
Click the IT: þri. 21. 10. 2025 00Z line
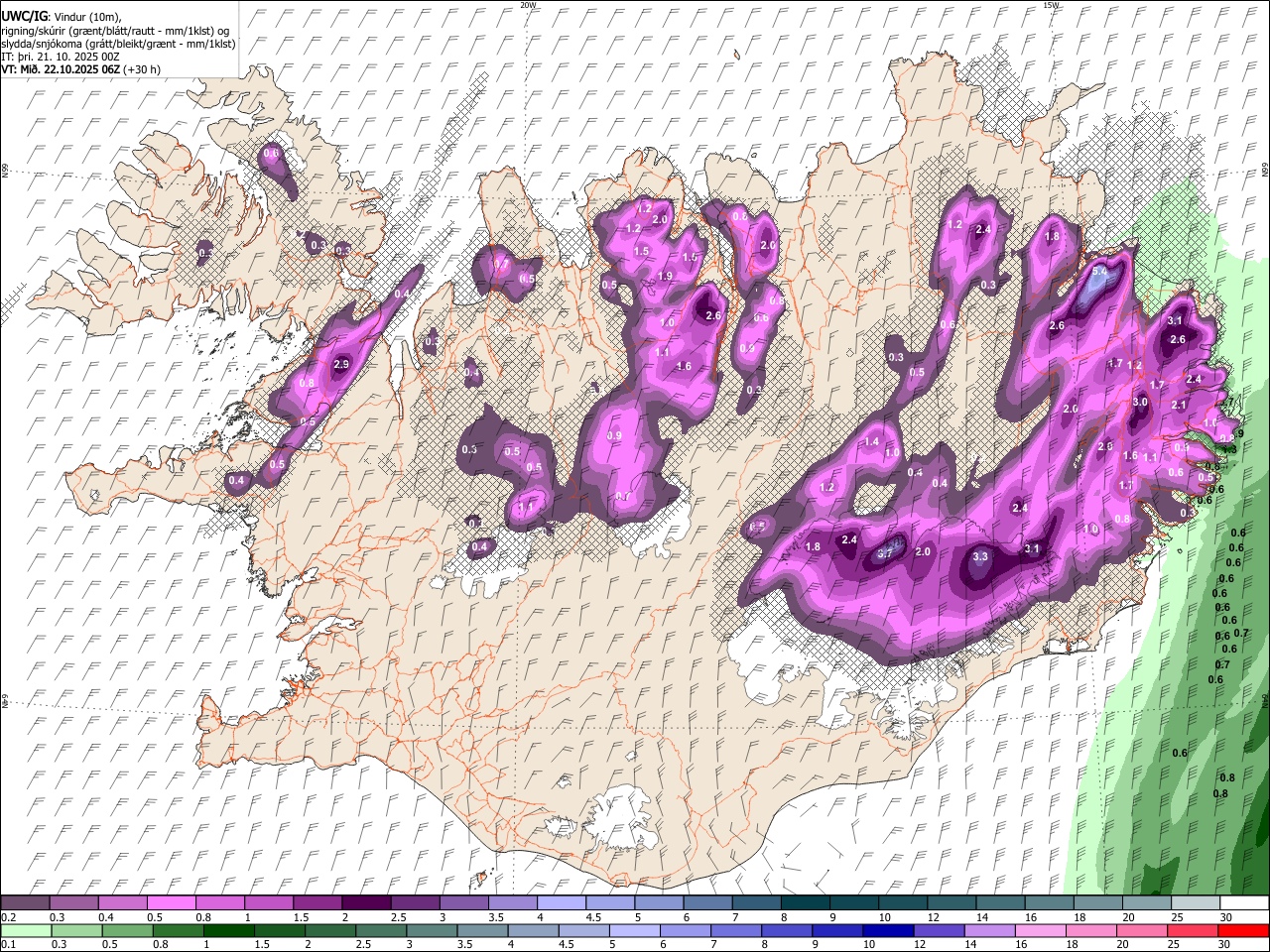pyautogui.click(x=60, y=57)
